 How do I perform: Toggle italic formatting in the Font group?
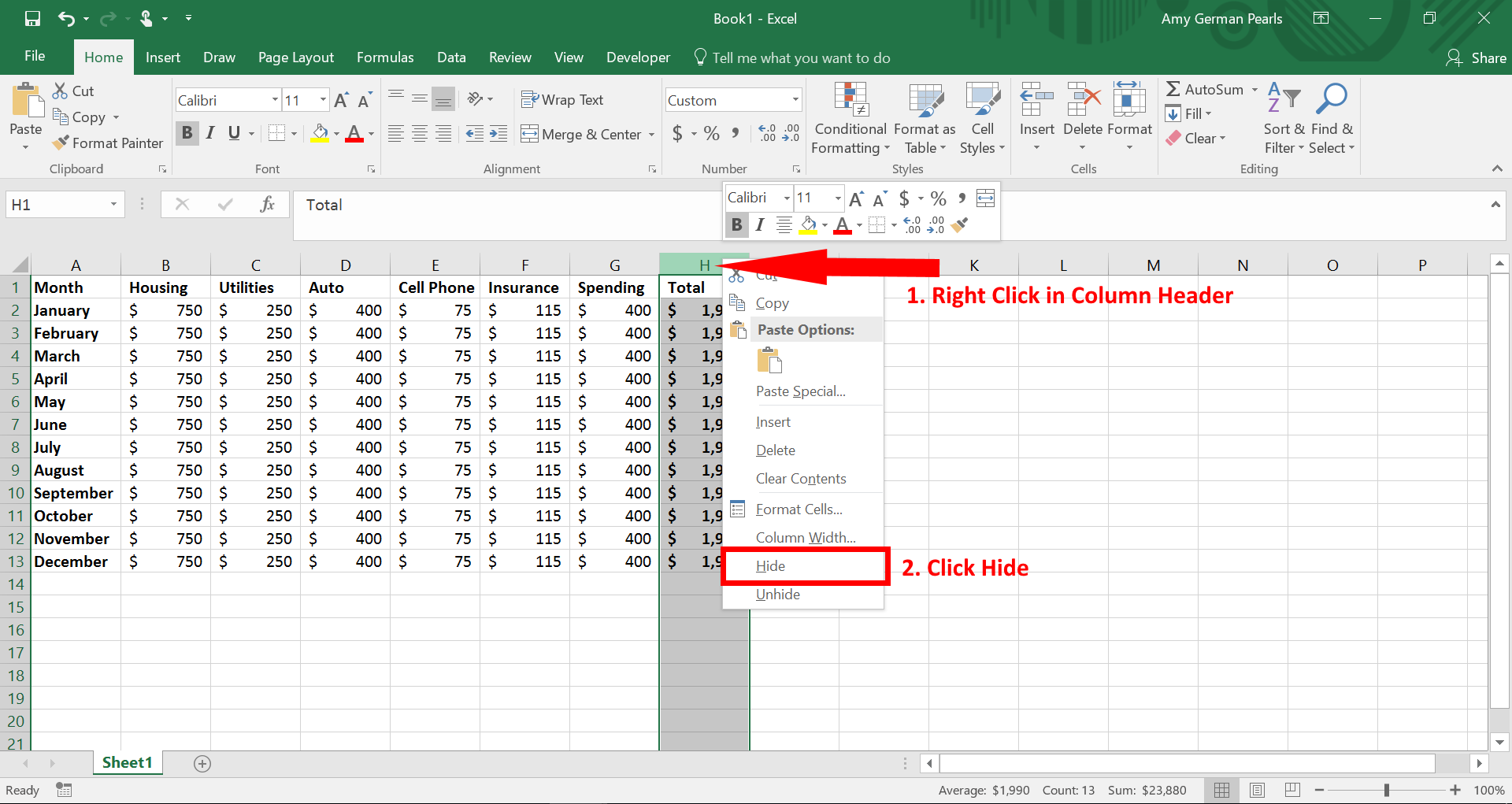[210, 133]
